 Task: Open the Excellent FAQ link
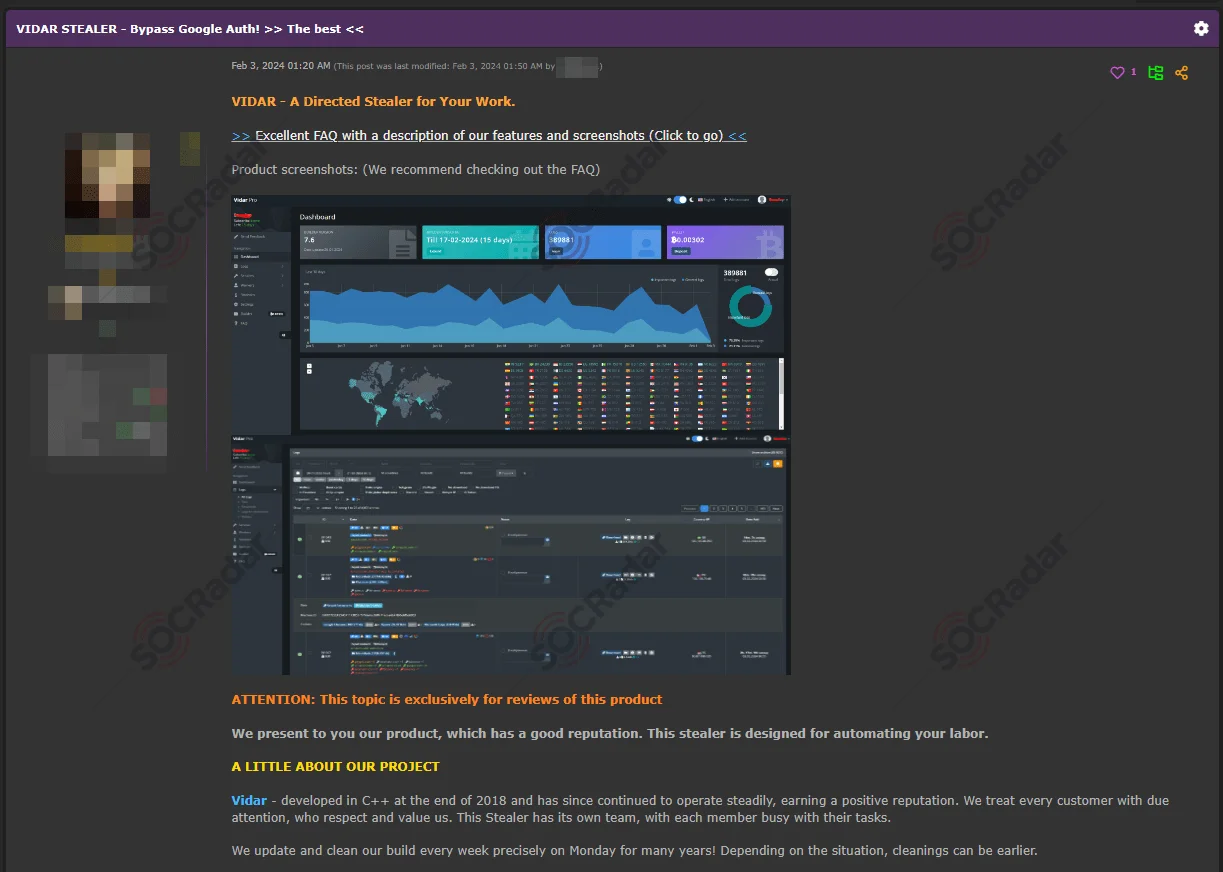point(489,136)
